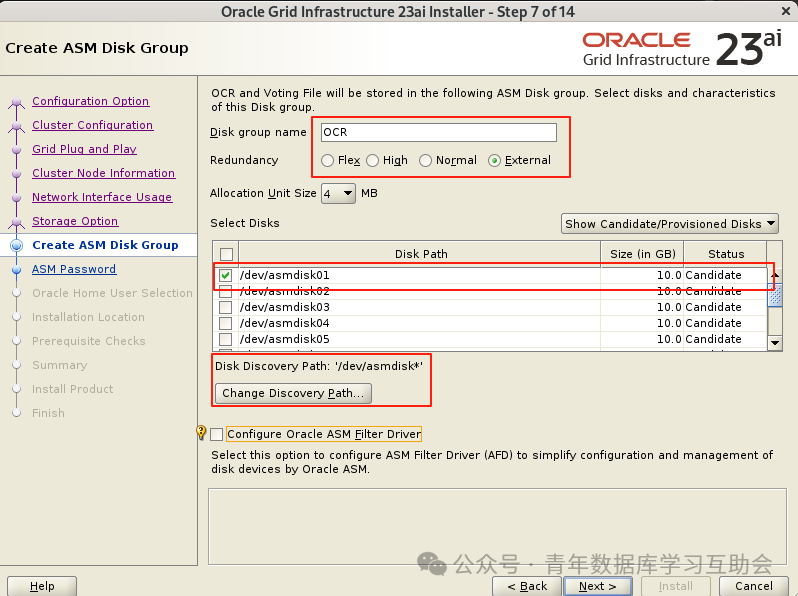This screenshot has width=798, height=596.
Task: Click the 10.0 size of /dev/asmdisk01
Action: 669,275
